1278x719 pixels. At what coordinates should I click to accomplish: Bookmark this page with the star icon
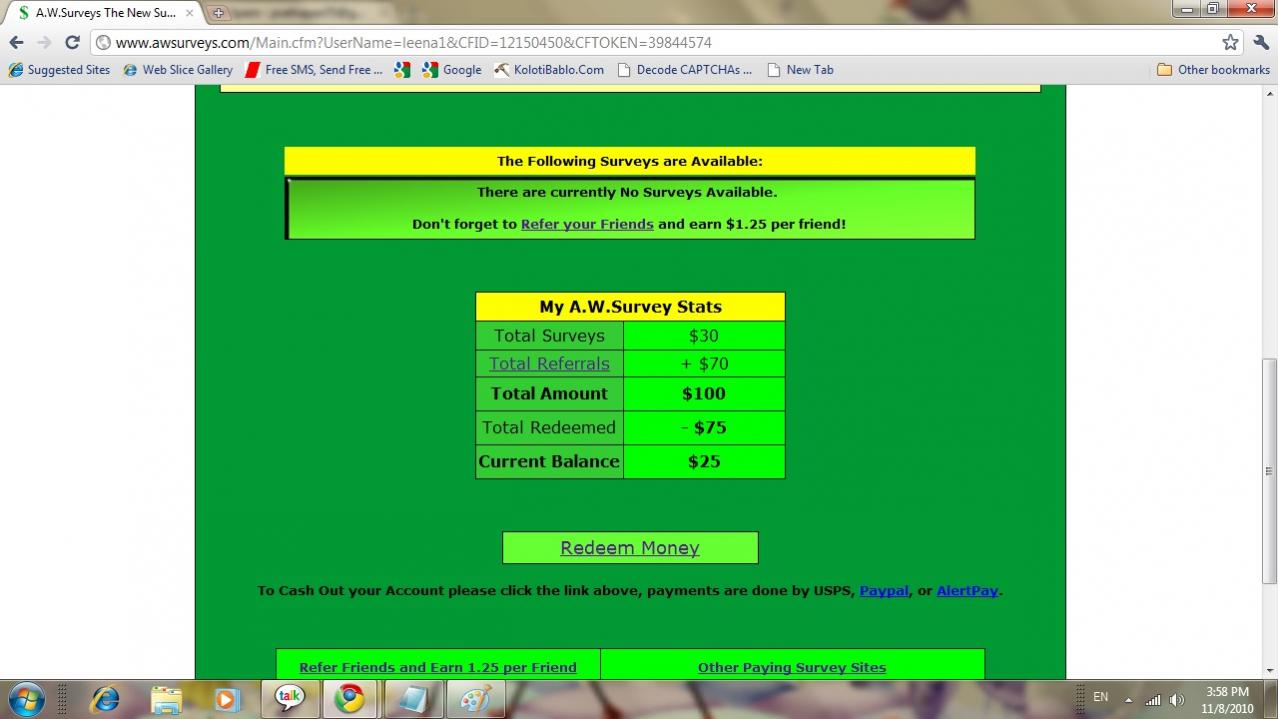point(1230,42)
